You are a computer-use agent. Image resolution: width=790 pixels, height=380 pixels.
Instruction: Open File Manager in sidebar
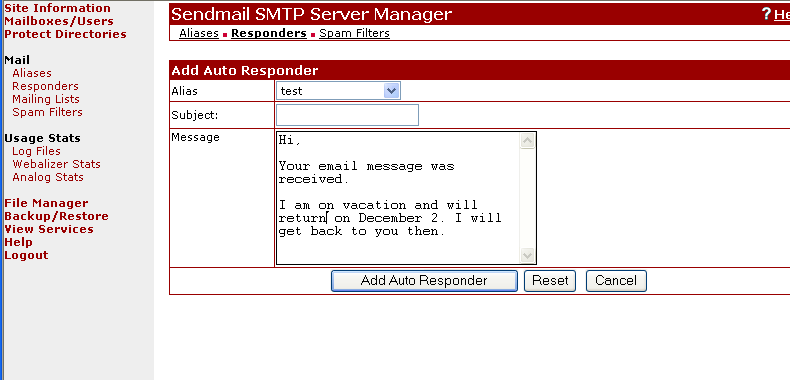point(46,203)
